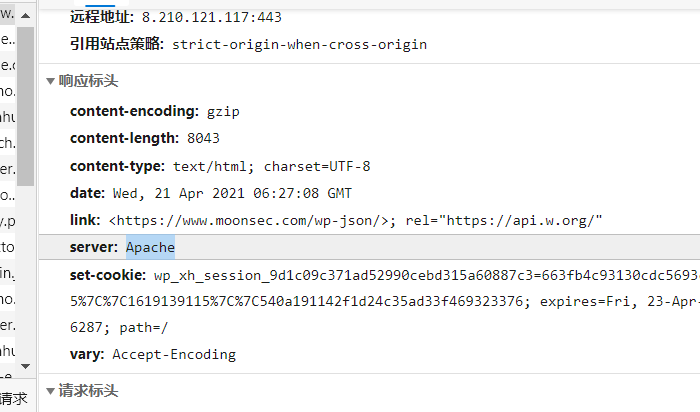
Task: Click the scrollbar down arrow
Action: point(25,367)
